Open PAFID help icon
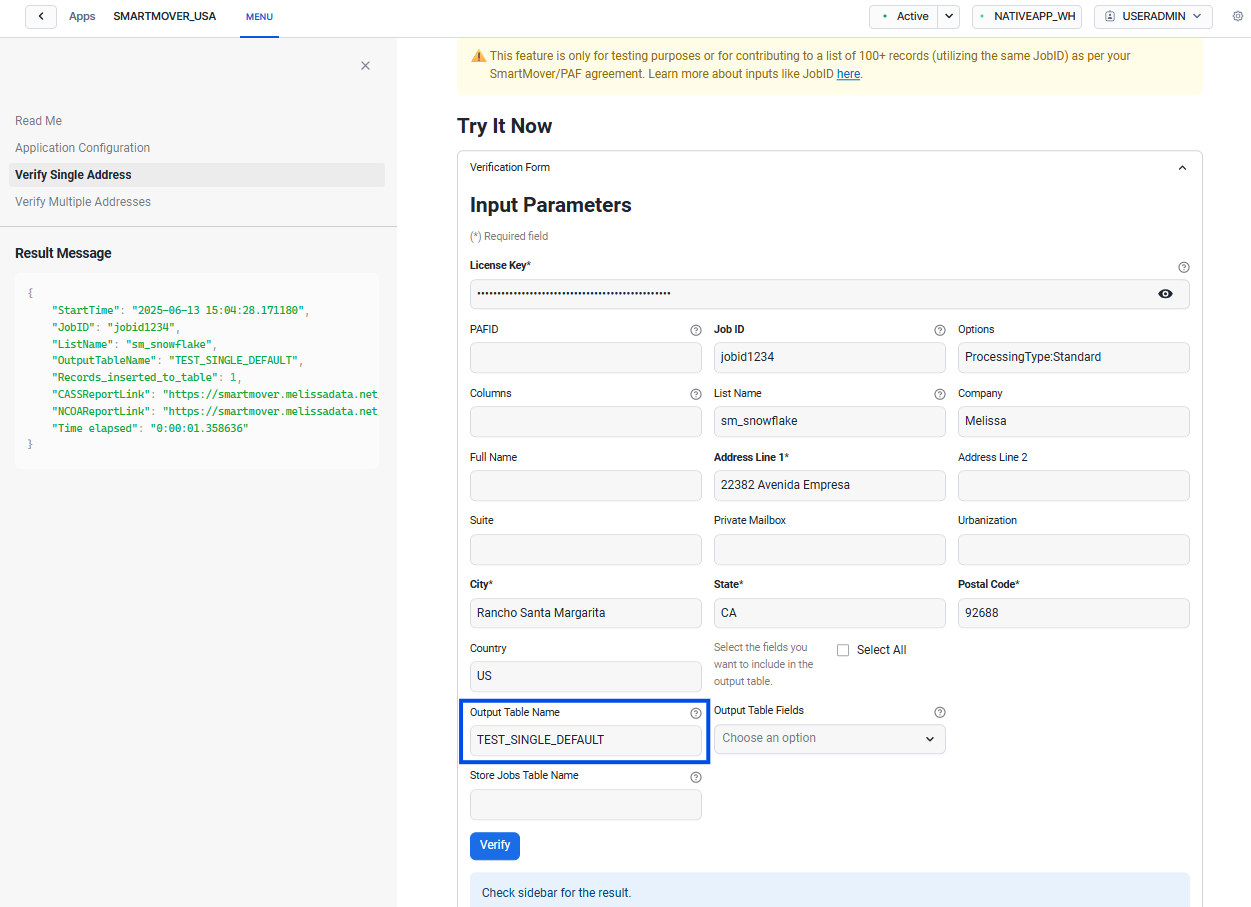1251x907 pixels. [x=696, y=330]
